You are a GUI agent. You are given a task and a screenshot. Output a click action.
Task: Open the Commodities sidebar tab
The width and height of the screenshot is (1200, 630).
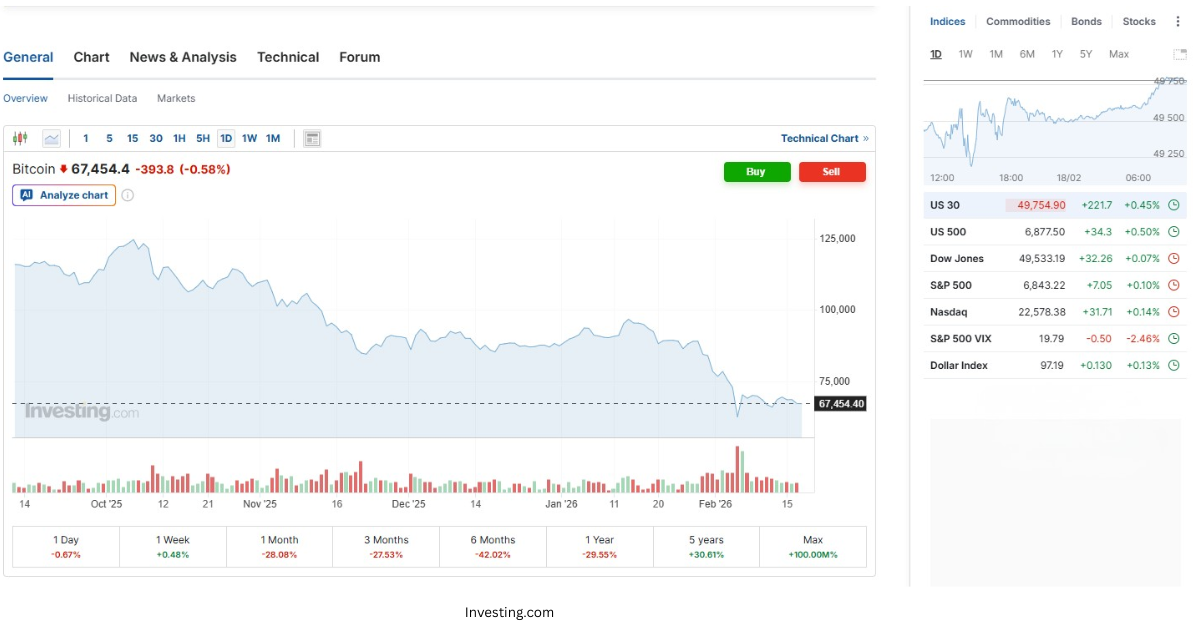[1018, 21]
